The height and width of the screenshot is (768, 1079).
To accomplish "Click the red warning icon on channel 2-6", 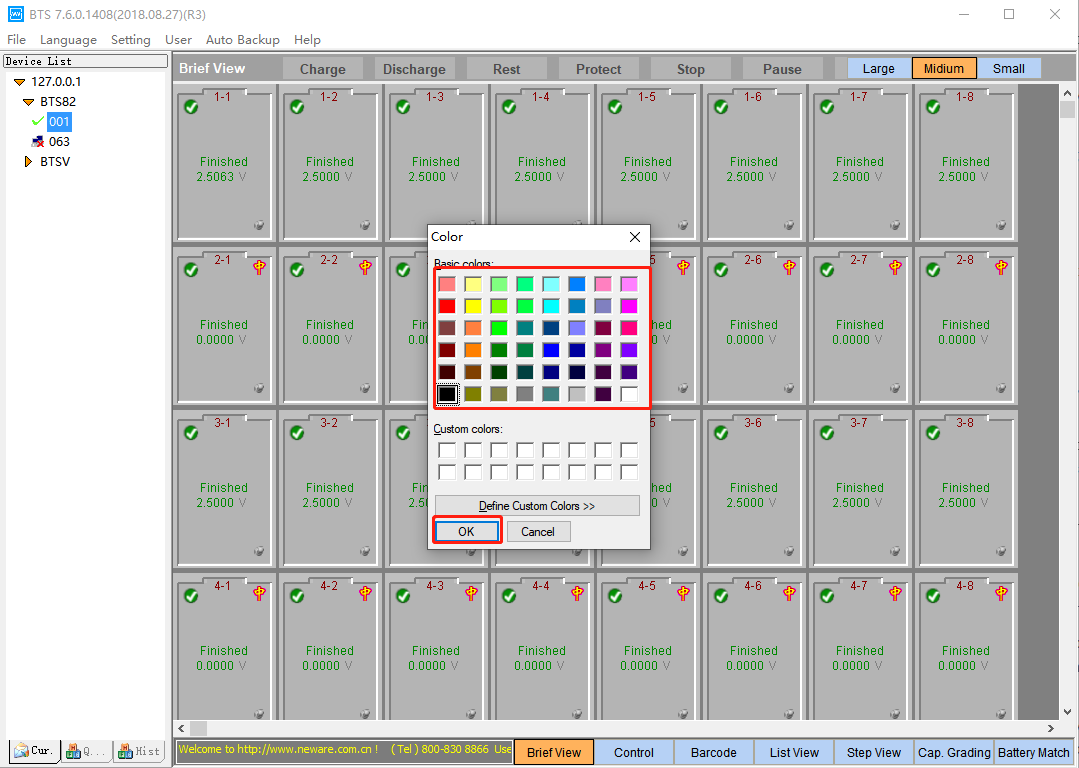I will point(789,267).
